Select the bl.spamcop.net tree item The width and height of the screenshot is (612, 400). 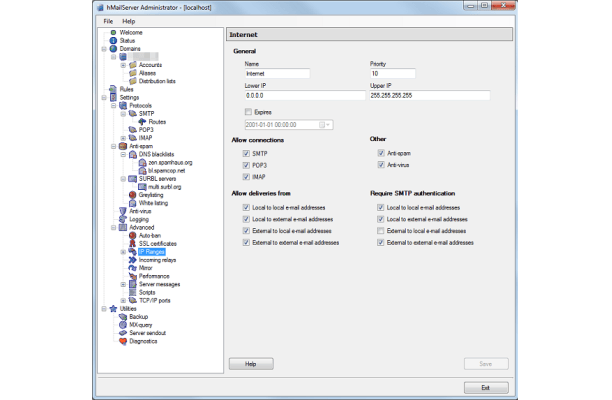point(167,171)
